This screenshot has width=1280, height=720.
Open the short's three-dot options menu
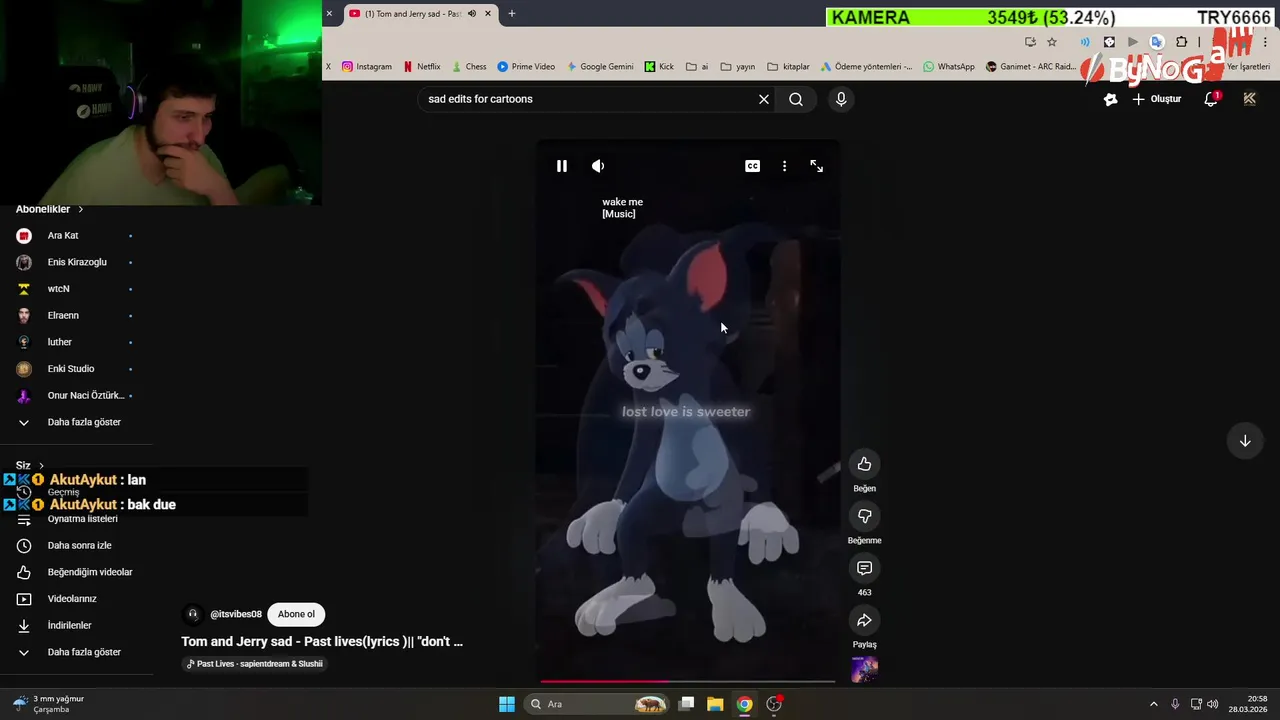[784, 166]
